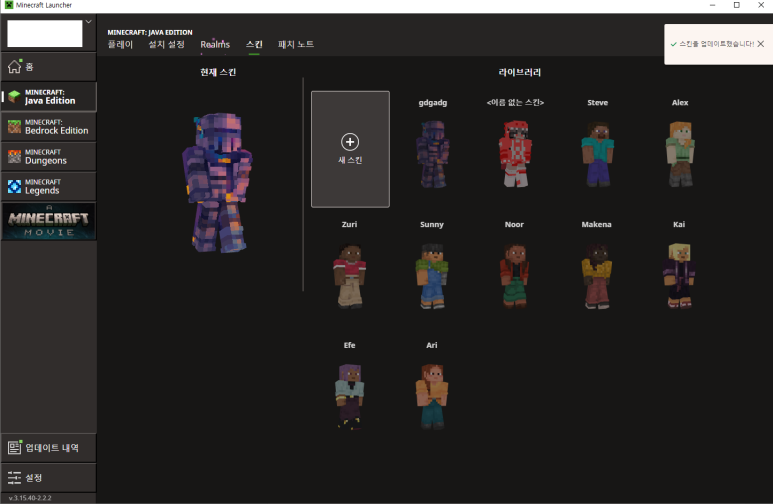Image resolution: width=773 pixels, height=504 pixels.
Task: Click the skin updated notification message
Action: (716, 44)
